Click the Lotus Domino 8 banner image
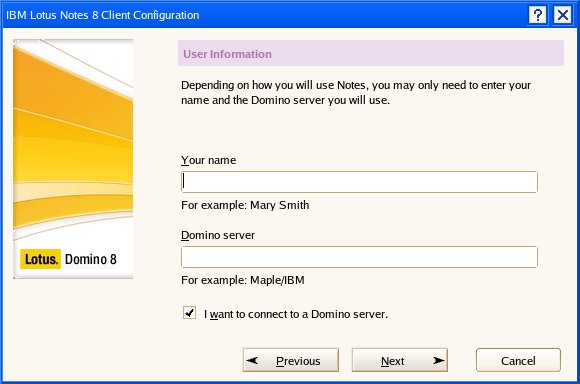The width and height of the screenshot is (580, 384). 73,159
